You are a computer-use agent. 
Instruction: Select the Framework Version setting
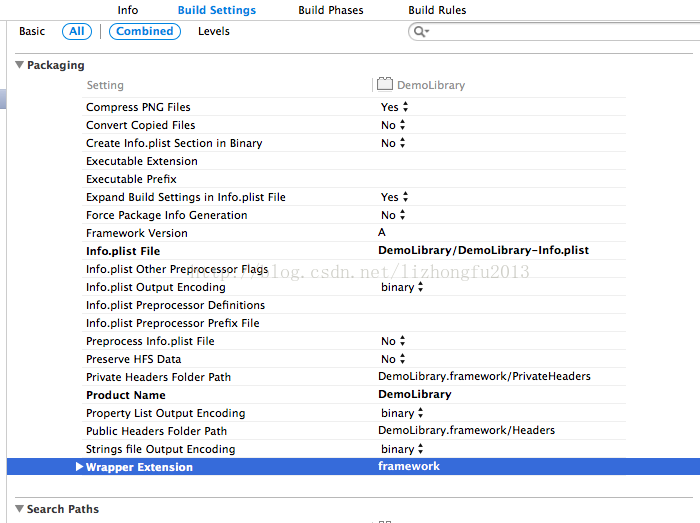[x=137, y=233]
